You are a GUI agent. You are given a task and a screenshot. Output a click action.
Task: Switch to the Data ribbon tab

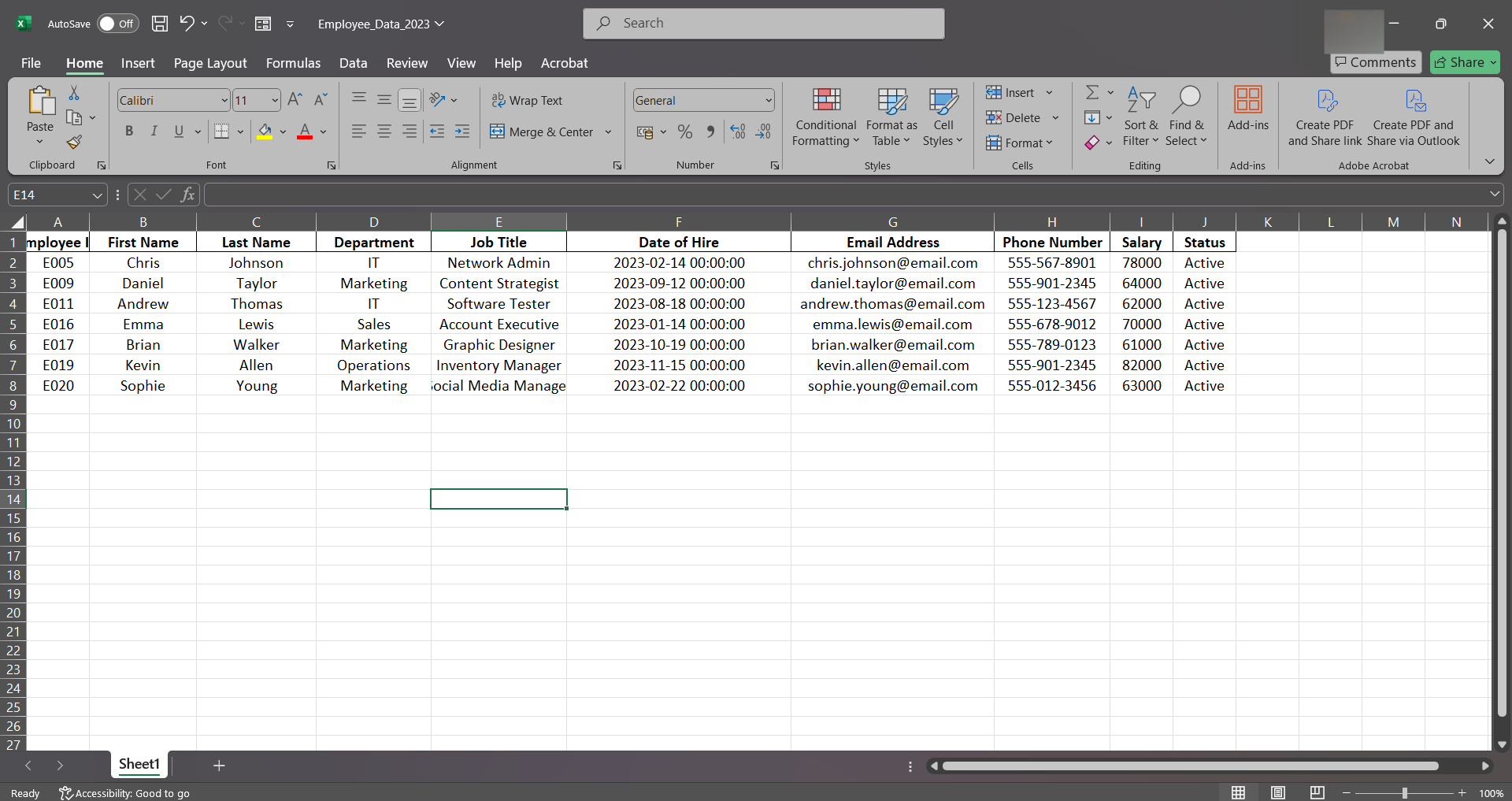pos(353,63)
